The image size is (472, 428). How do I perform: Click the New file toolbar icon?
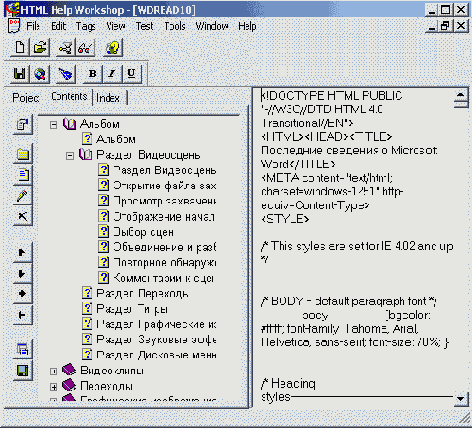click(x=20, y=47)
